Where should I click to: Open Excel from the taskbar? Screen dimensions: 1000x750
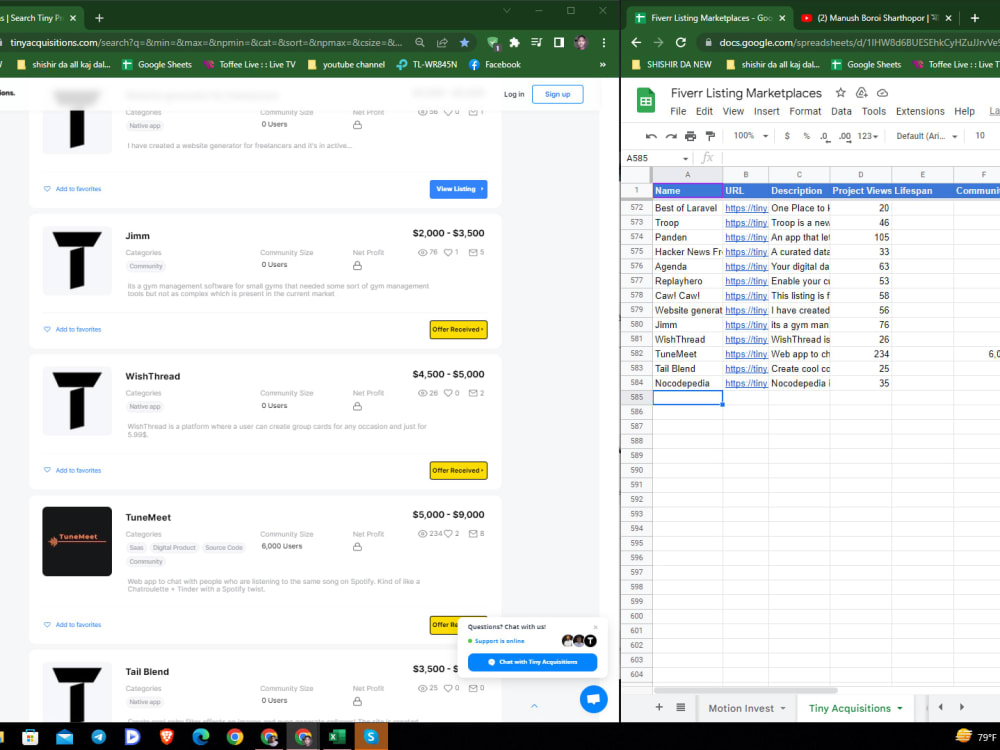tap(336, 737)
